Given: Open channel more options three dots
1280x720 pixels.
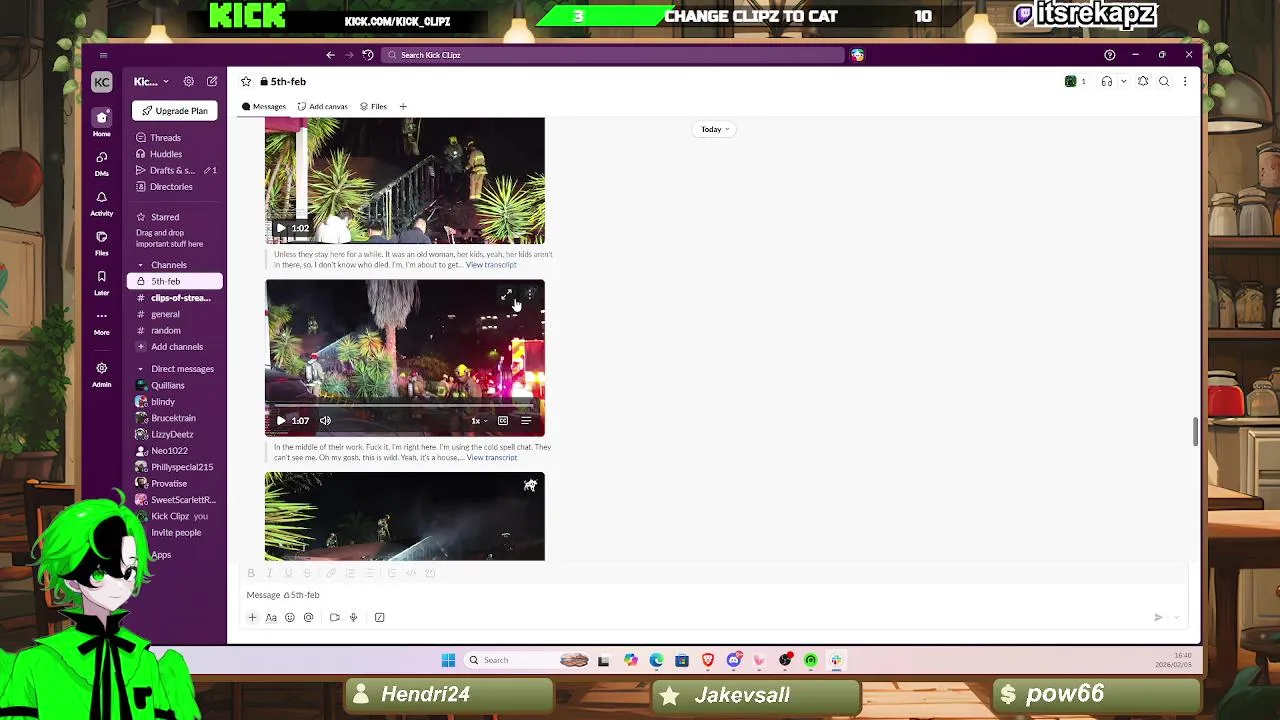Looking at the screenshot, I should (x=1185, y=82).
